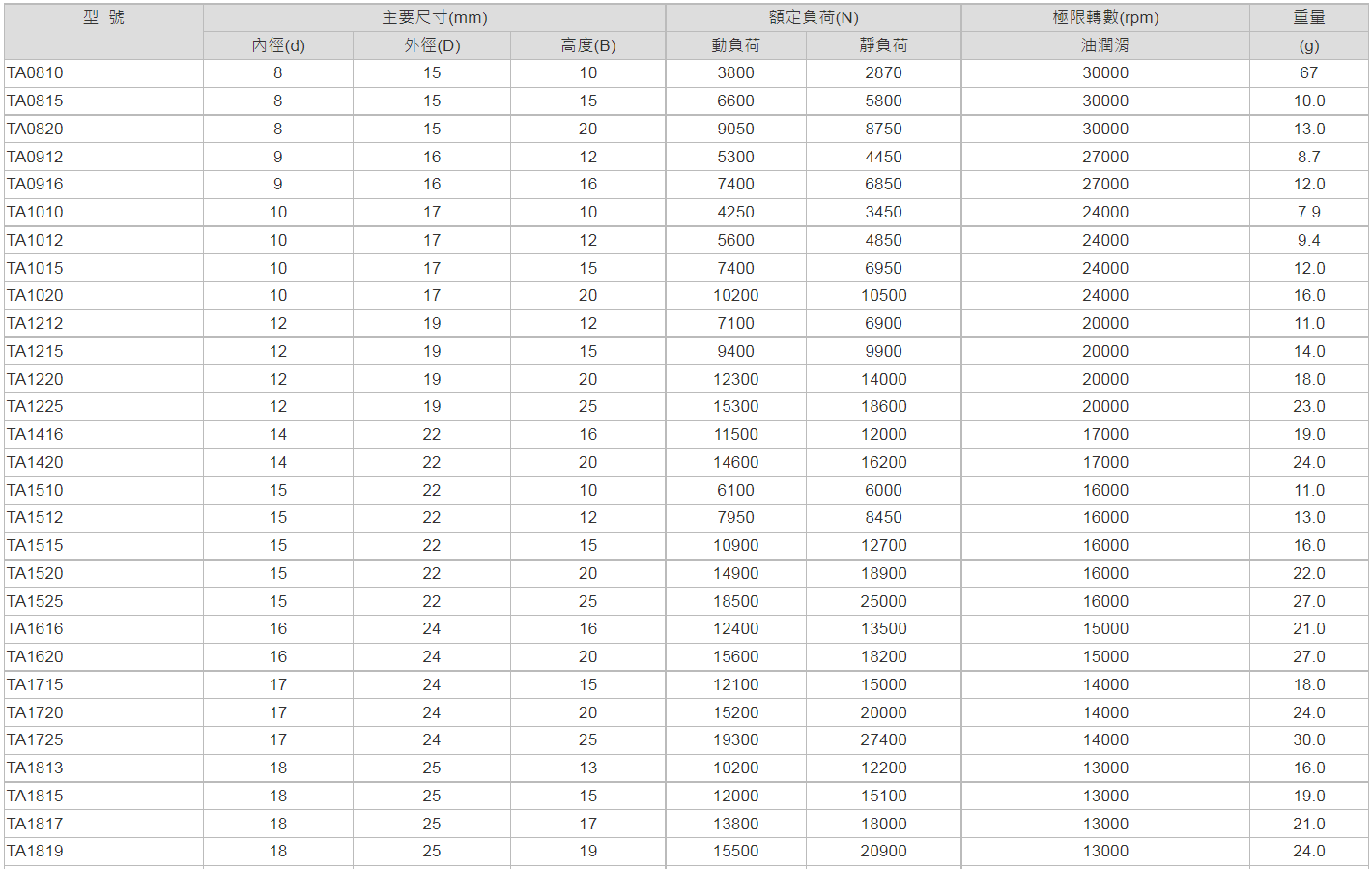Select the 靜負荷 column sub-header
The width and height of the screenshot is (1372, 869).
point(883,45)
